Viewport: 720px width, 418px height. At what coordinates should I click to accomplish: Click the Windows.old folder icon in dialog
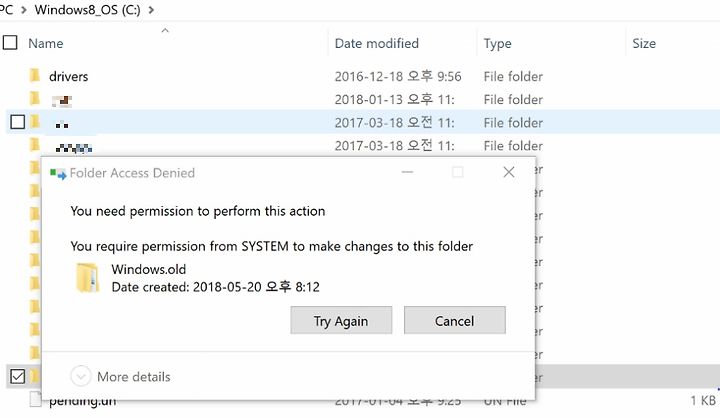tap(87, 277)
